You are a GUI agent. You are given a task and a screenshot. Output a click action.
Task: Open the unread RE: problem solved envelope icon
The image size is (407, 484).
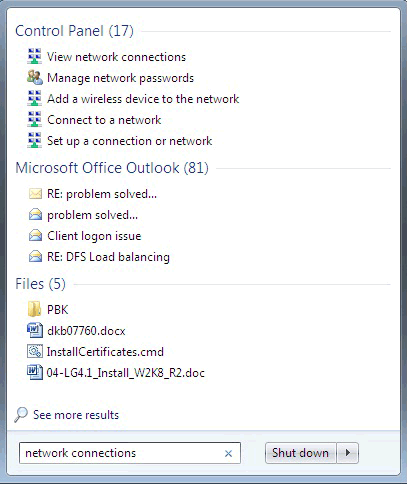pos(35,194)
